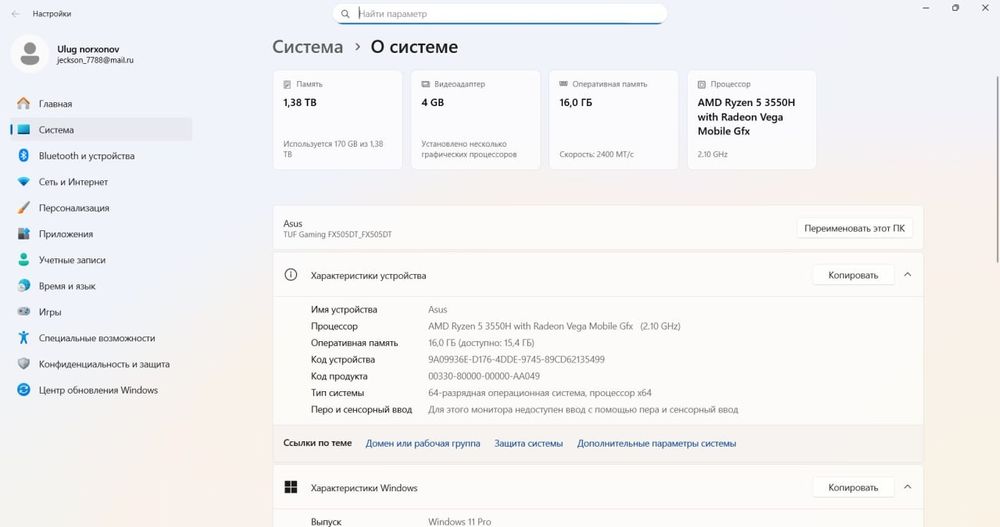Click the user profile avatar picture

point(29,54)
